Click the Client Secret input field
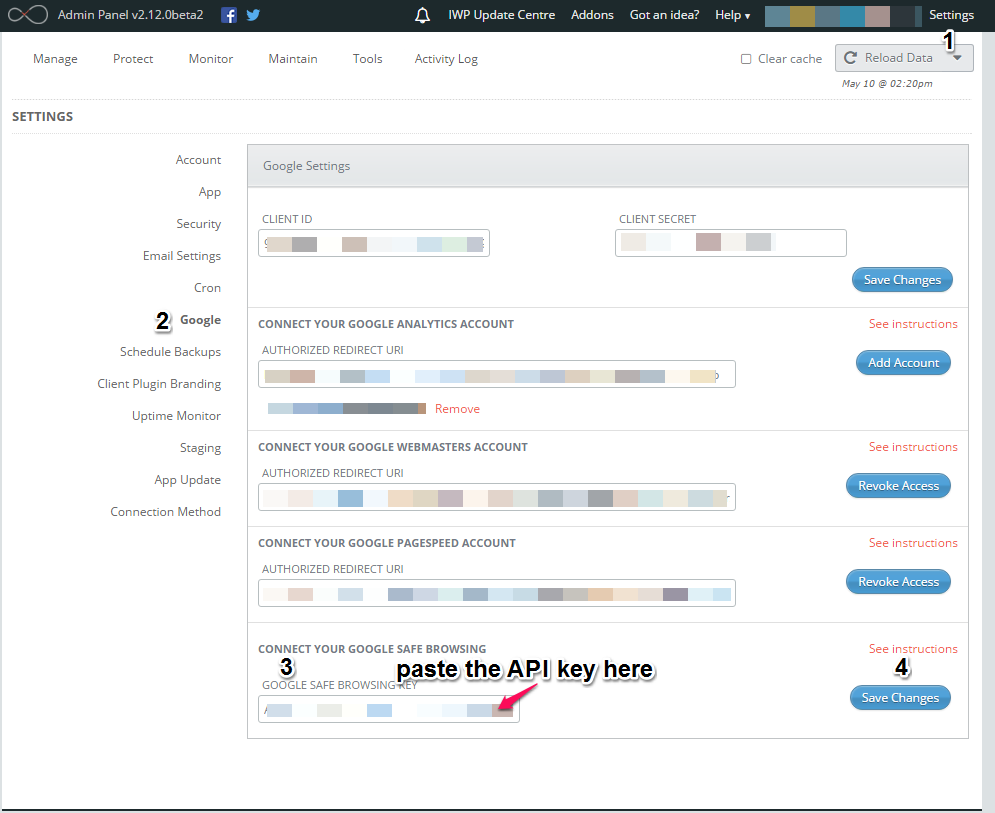Viewport: 995px width, 813px height. click(730, 243)
